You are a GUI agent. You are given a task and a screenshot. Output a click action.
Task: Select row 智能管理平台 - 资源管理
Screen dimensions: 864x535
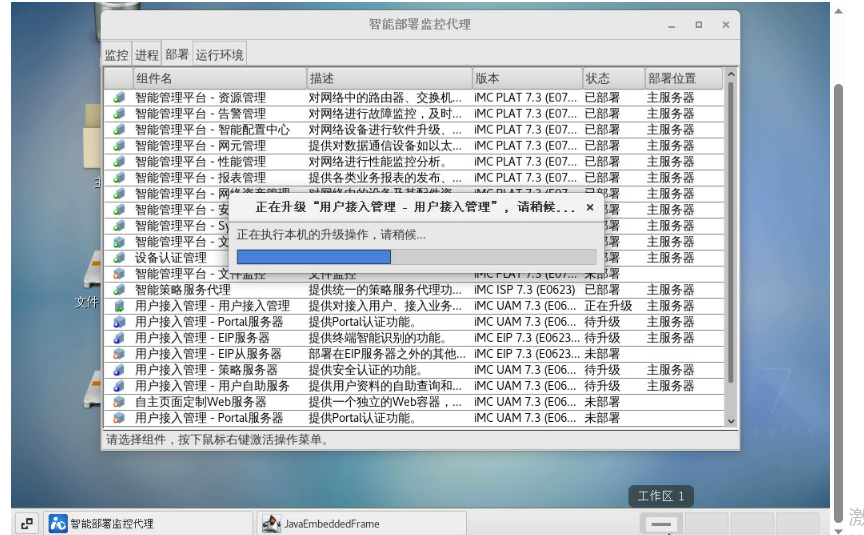[x=201, y=98]
